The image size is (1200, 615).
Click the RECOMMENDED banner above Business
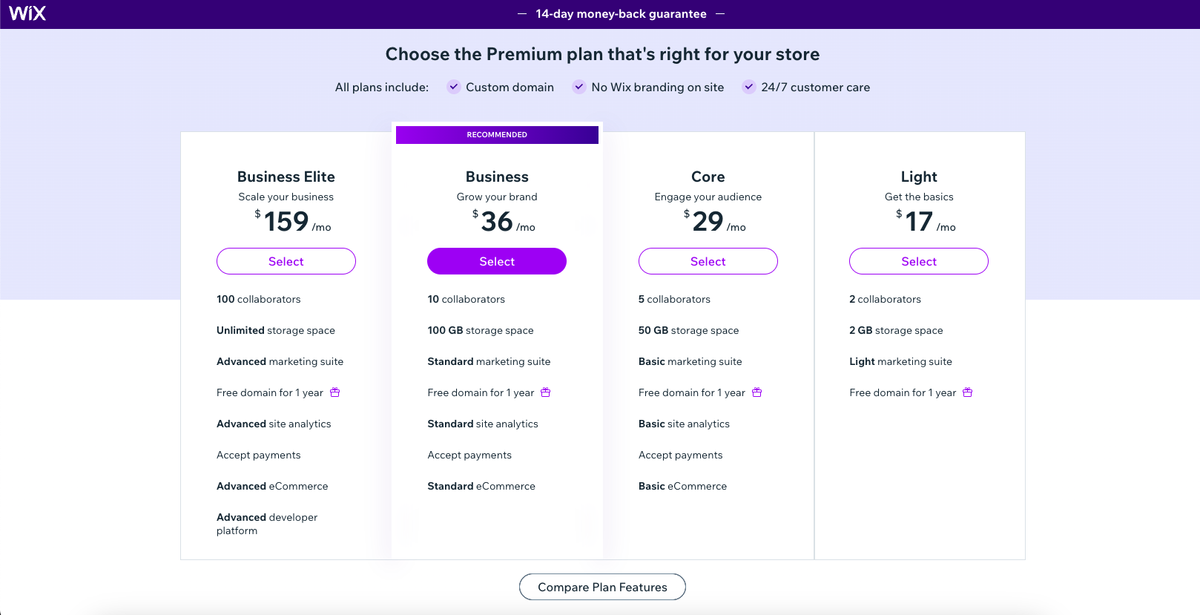click(x=497, y=134)
